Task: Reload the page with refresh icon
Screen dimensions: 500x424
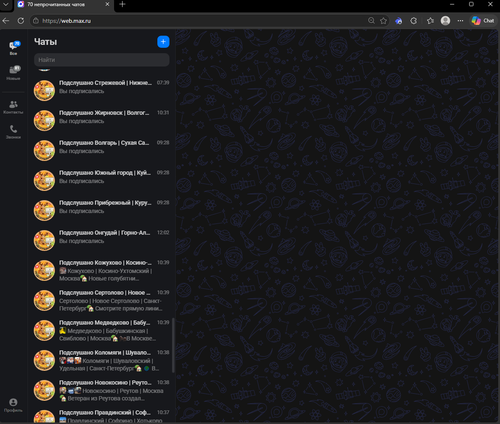Action: tap(21, 21)
